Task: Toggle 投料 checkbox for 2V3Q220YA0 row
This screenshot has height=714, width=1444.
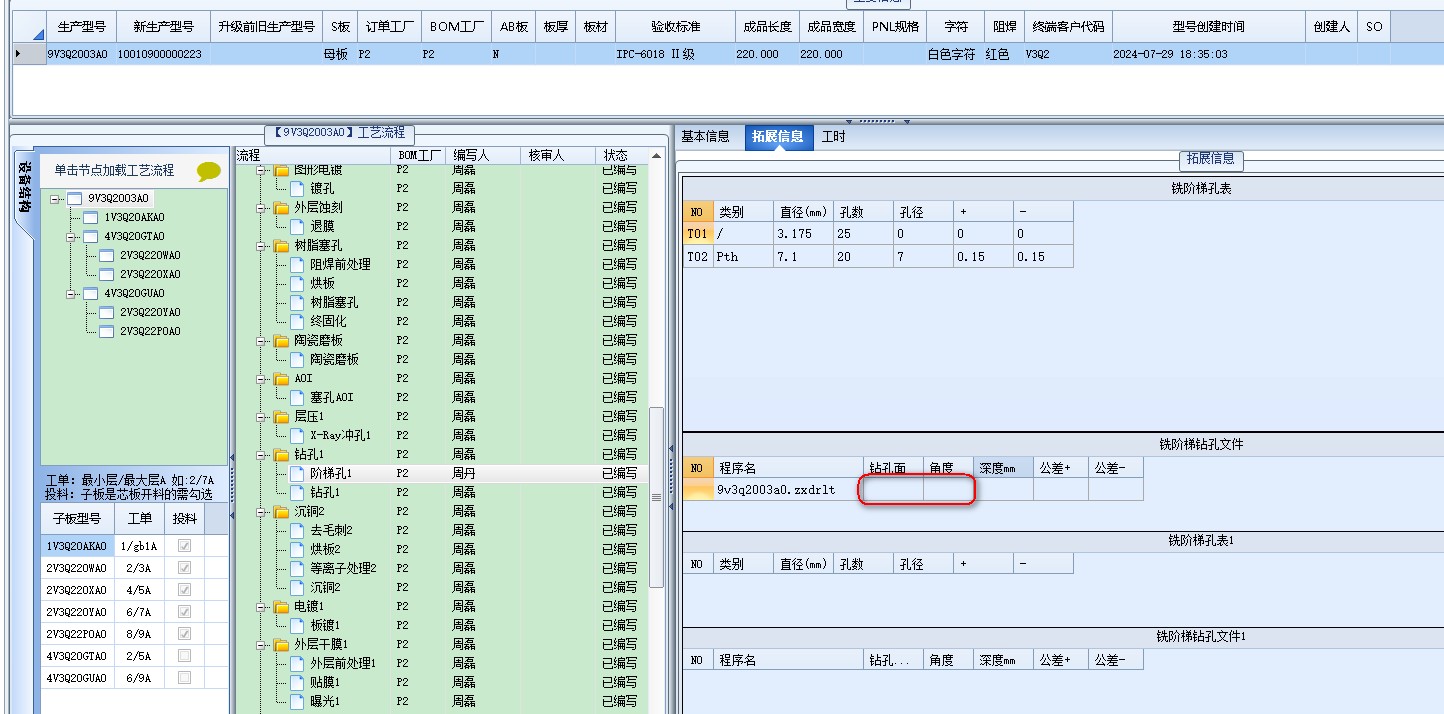Action: pyautogui.click(x=184, y=612)
